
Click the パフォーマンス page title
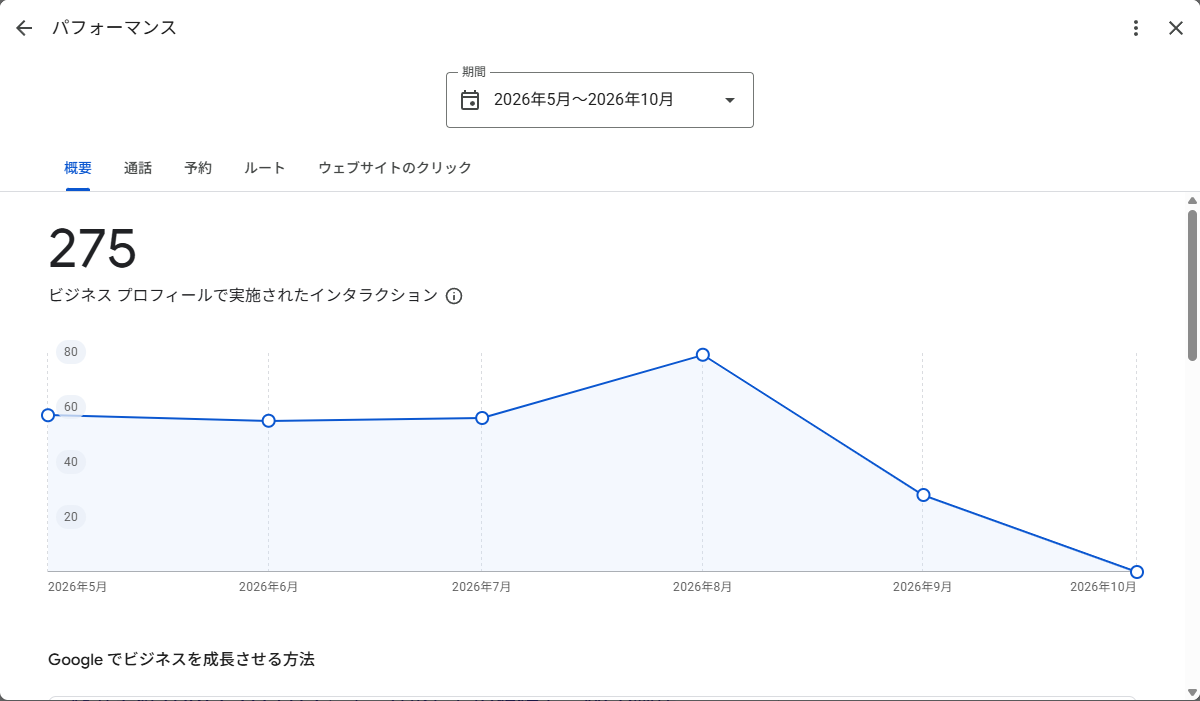coord(115,28)
